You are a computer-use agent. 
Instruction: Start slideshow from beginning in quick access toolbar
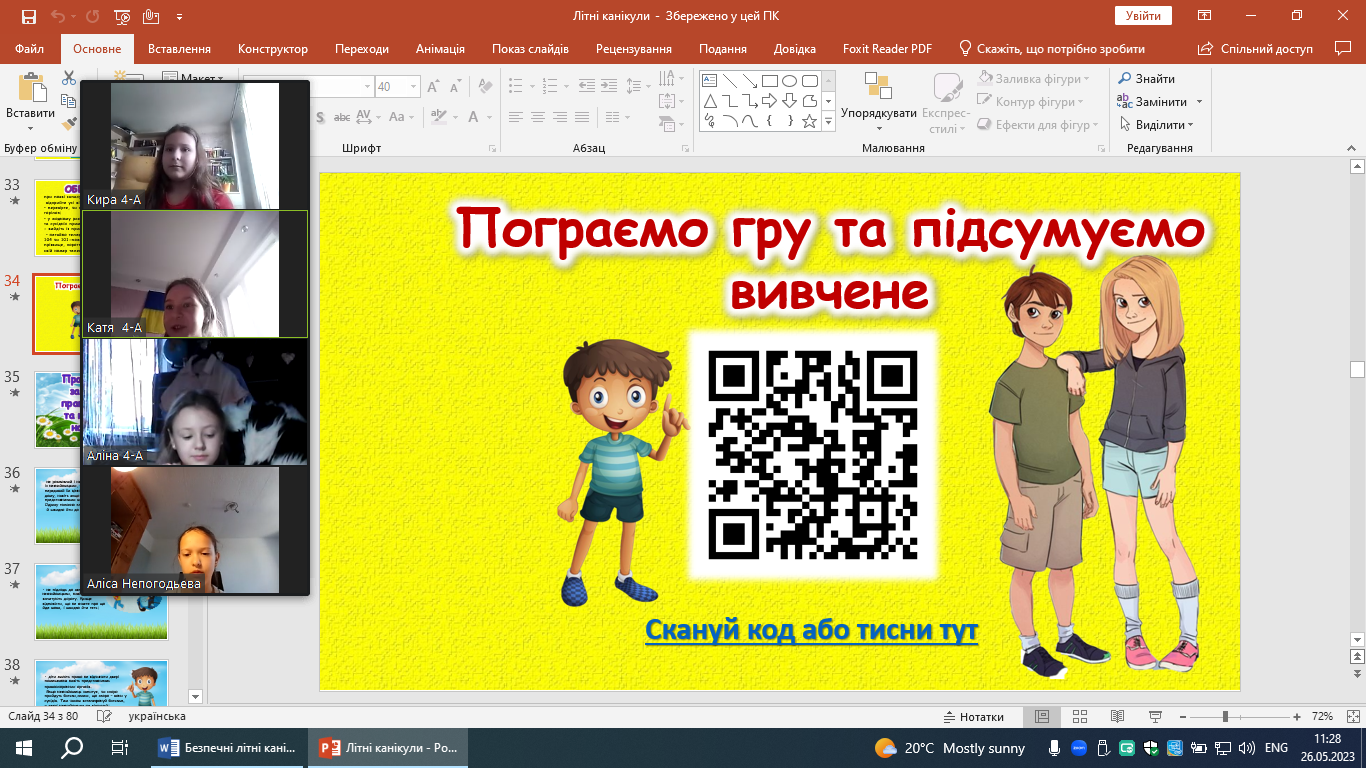122,17
